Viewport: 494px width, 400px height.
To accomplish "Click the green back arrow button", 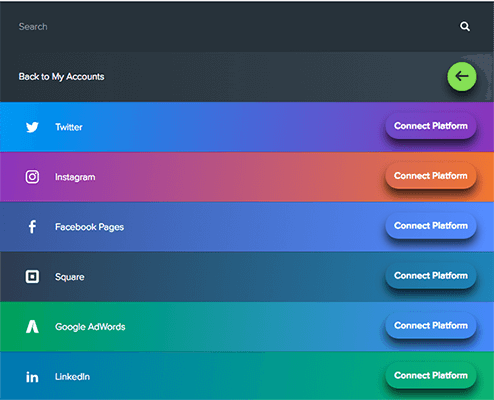I will pos(462,76).
